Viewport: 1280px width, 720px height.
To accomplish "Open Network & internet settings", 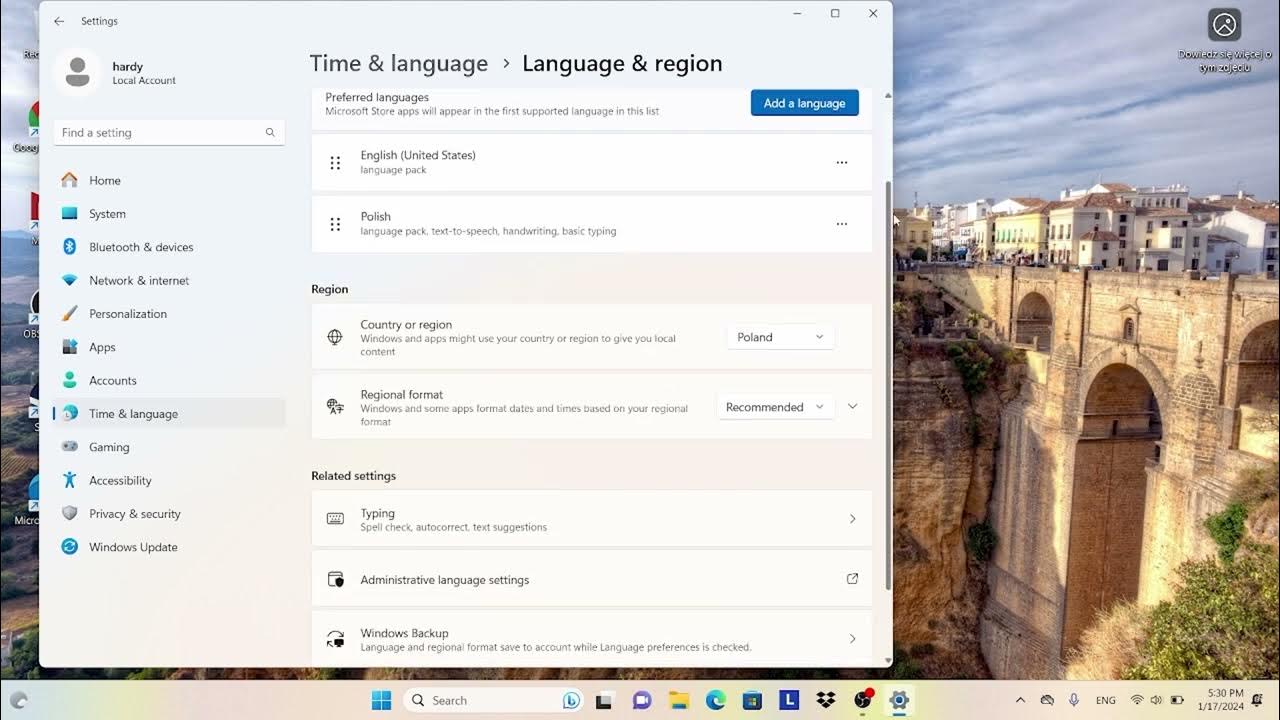I will tap(137, 280).
